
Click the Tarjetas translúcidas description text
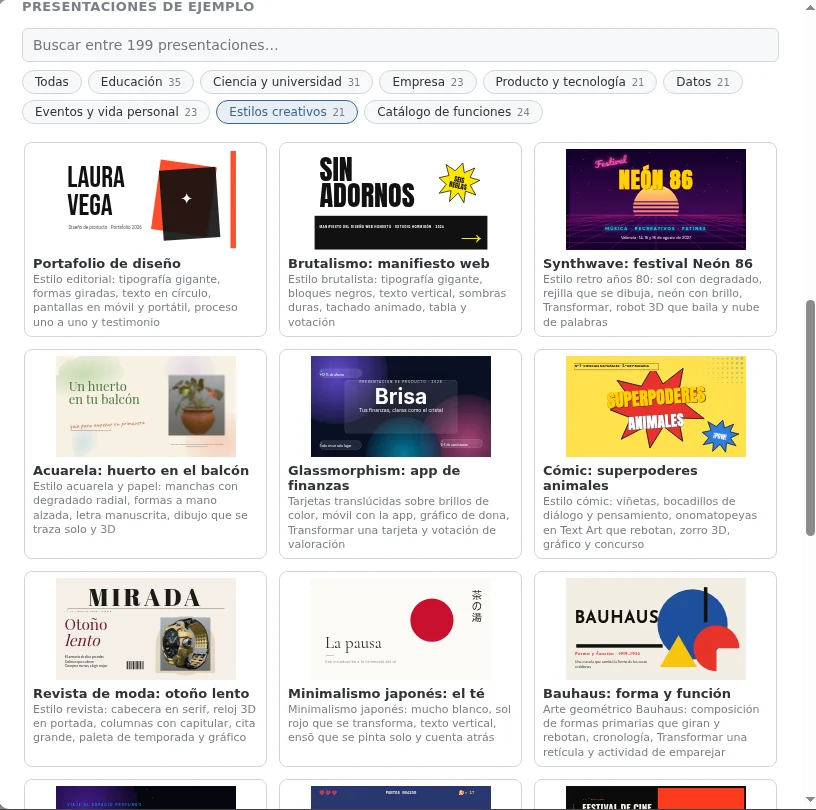pos(399,523)
